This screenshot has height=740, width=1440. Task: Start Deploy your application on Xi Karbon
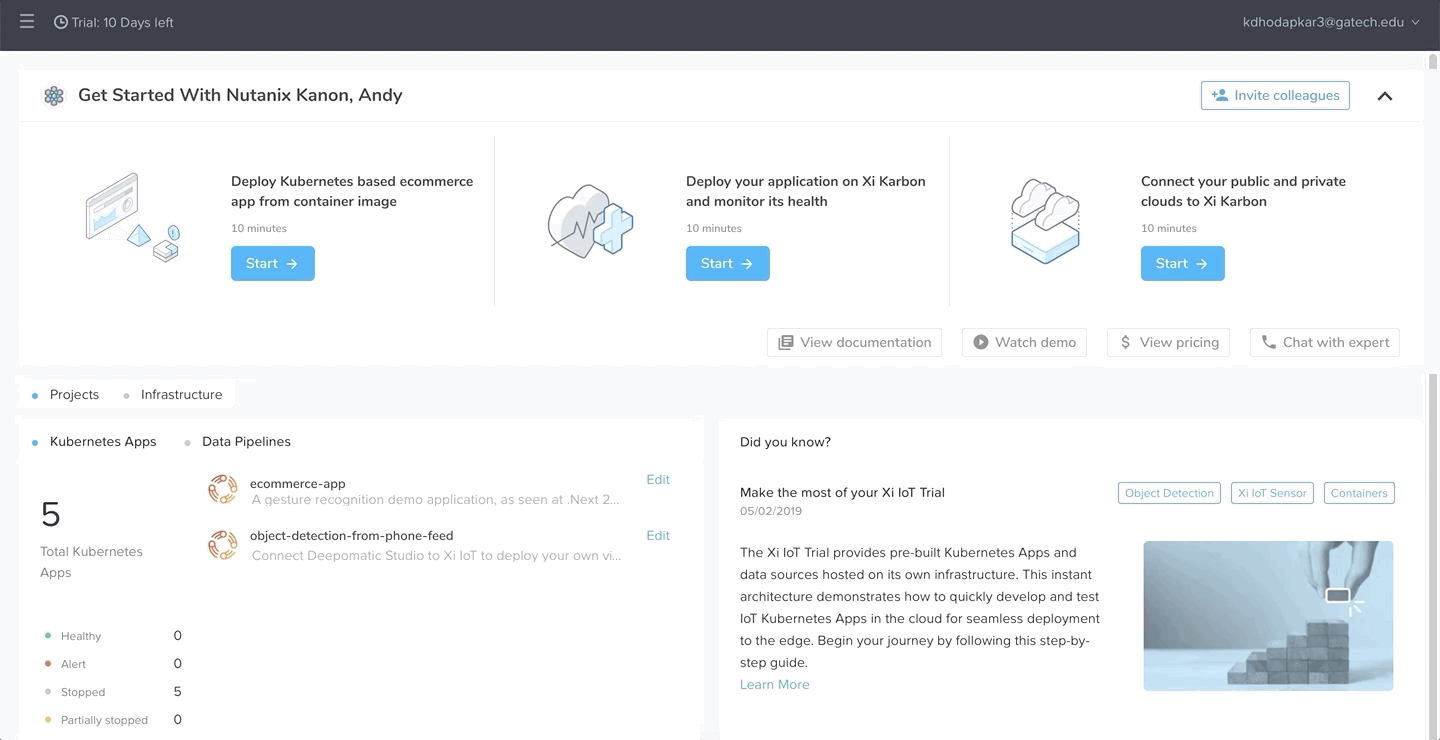click(728, 263)
